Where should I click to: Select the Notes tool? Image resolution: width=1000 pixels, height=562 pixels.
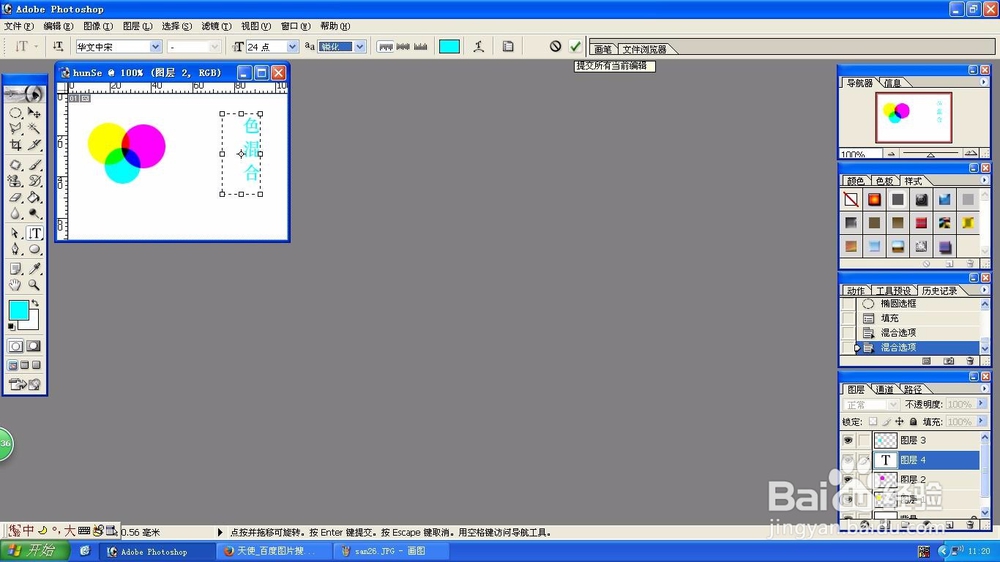click(15, 269)
